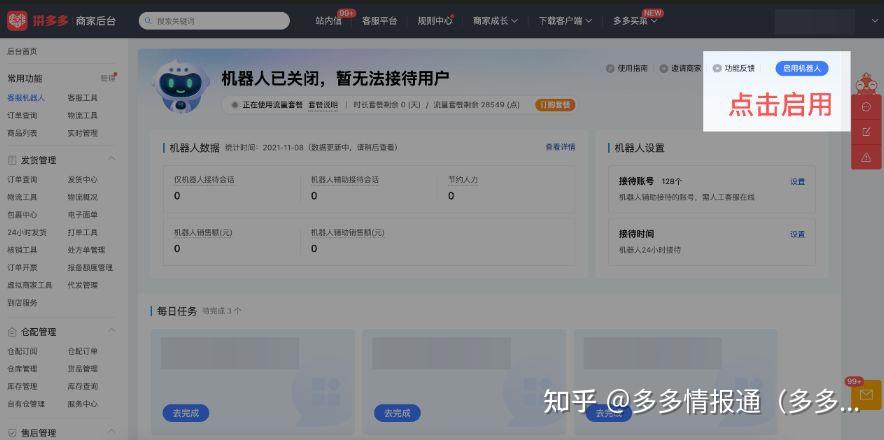Open 仓库管理 in the sidebar

coord(22,368)
